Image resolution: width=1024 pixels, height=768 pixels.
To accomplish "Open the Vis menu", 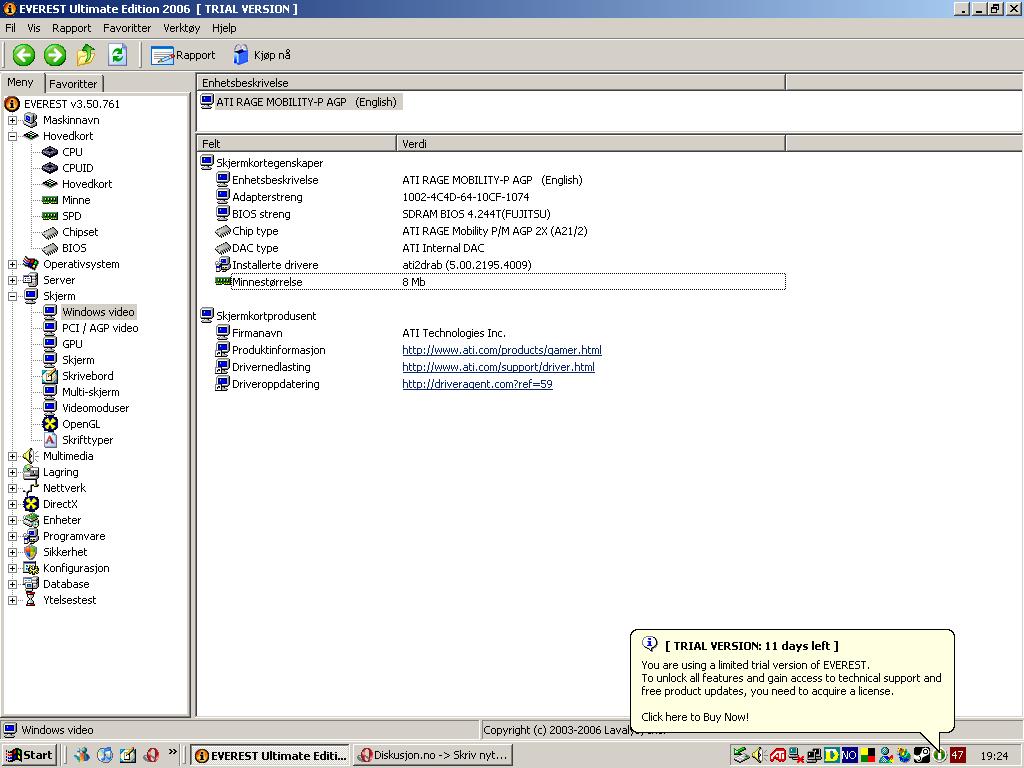I will click(34, 28).
